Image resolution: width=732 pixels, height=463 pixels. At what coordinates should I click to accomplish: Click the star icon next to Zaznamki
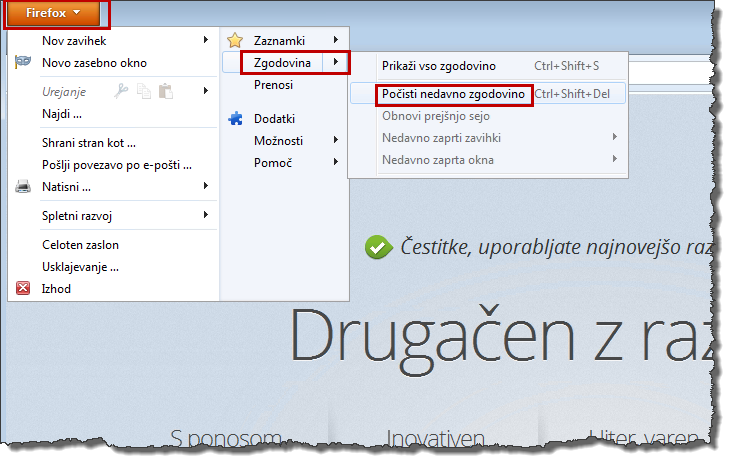point(235,40)
